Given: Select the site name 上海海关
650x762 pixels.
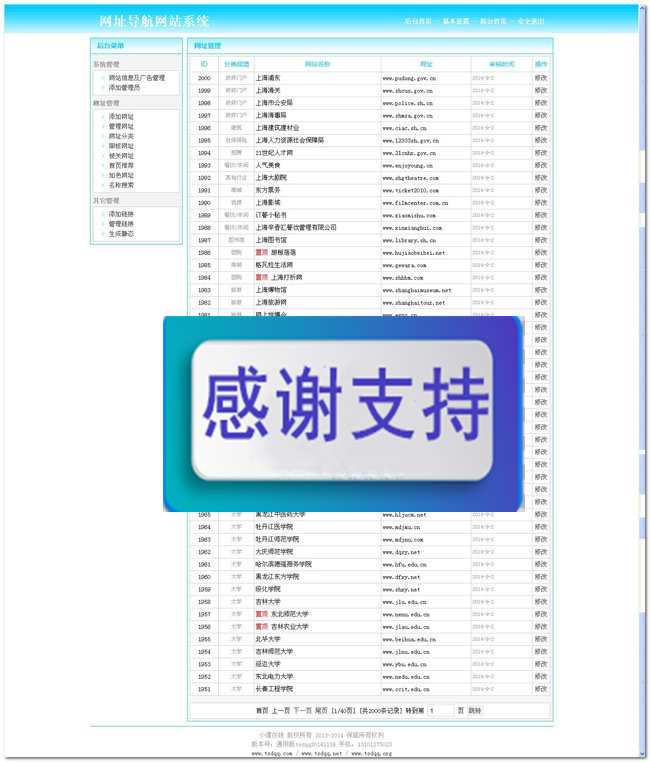Looking at the screenshot, I should click(x=268, y=90).
